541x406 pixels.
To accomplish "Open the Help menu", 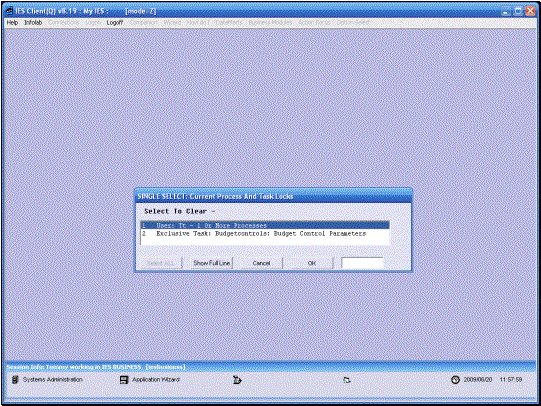I will [x=12, y=22].
